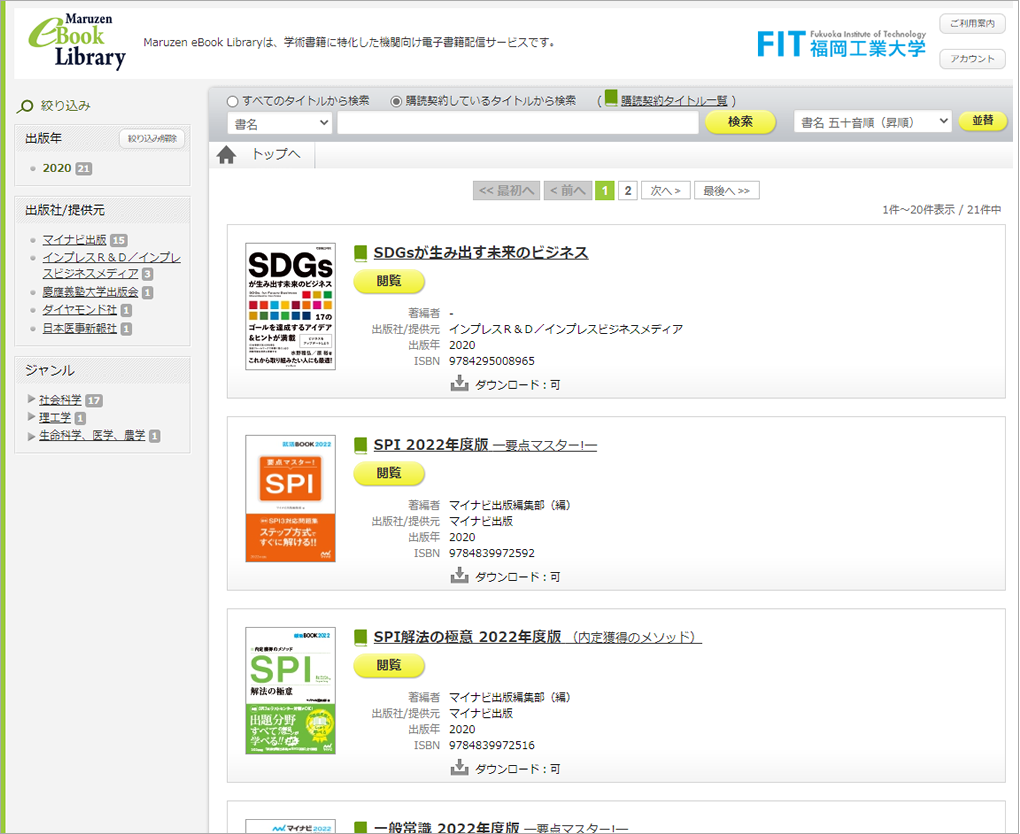The image size is (1020, 834).
Task: Open the 購読契約タイトル一覧 link
Action: [x=674, y=101]
